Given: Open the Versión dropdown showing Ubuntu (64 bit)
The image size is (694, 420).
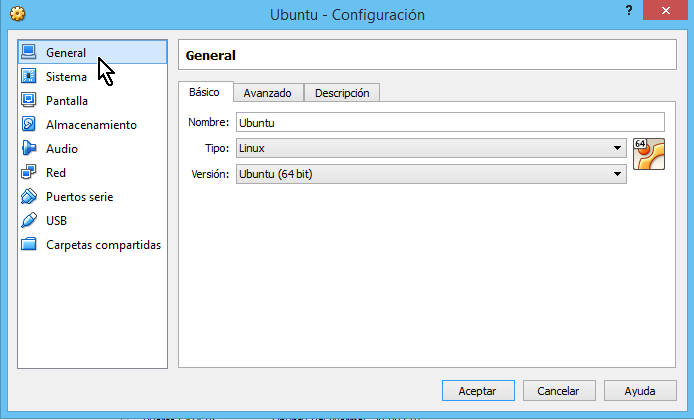Looking at the screenshot, I should tap(431, 174).
